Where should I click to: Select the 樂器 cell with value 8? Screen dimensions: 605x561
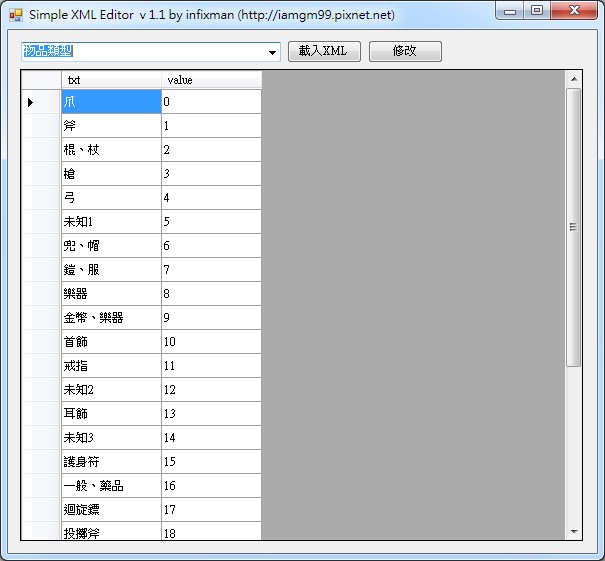(x=111, y=294)
